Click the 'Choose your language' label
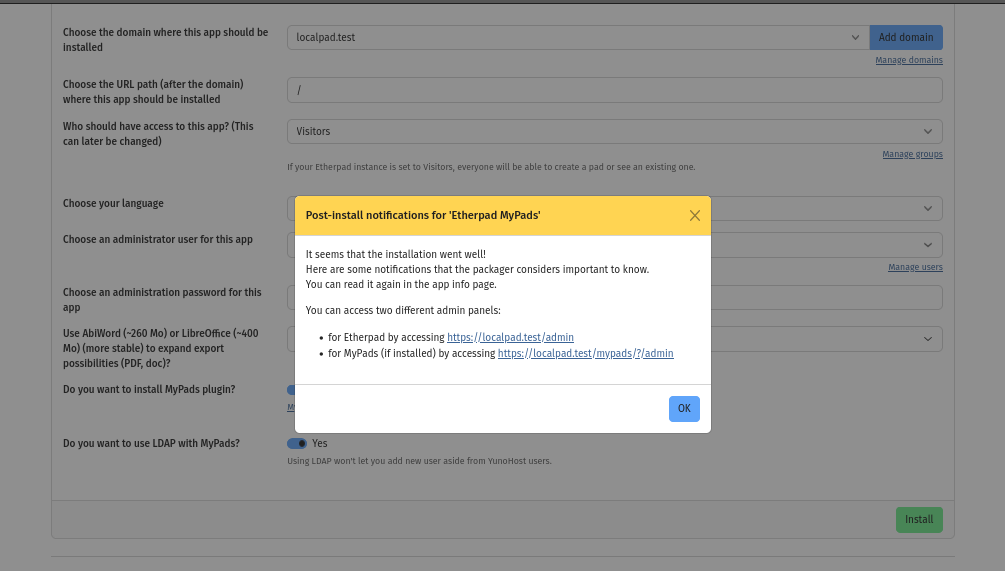 pos(113,203)
